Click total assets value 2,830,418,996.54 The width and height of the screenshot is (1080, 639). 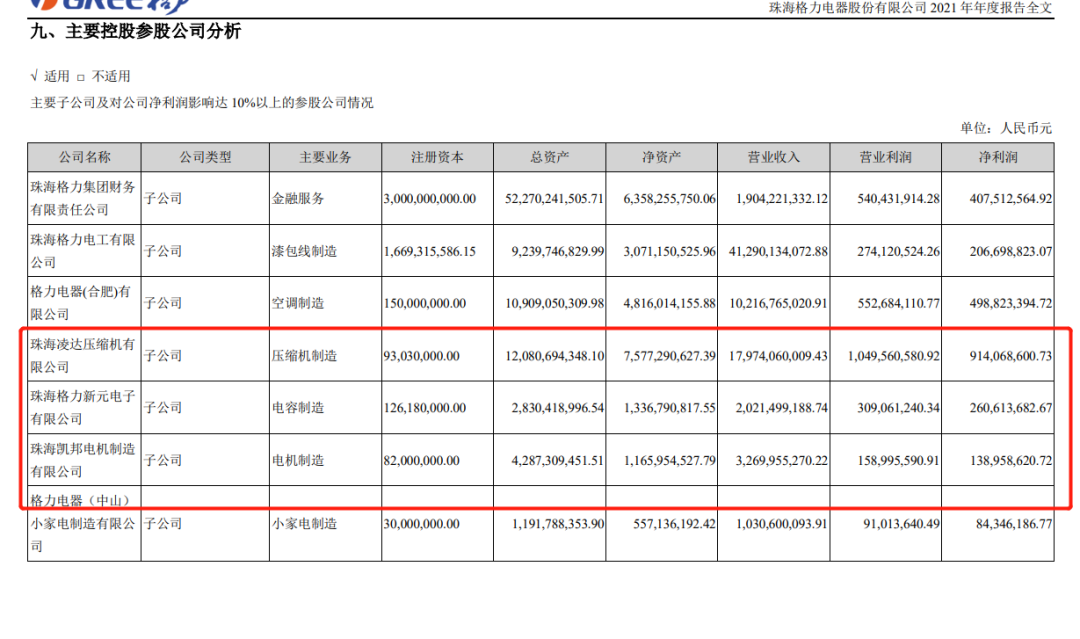[x=558, y=408]
